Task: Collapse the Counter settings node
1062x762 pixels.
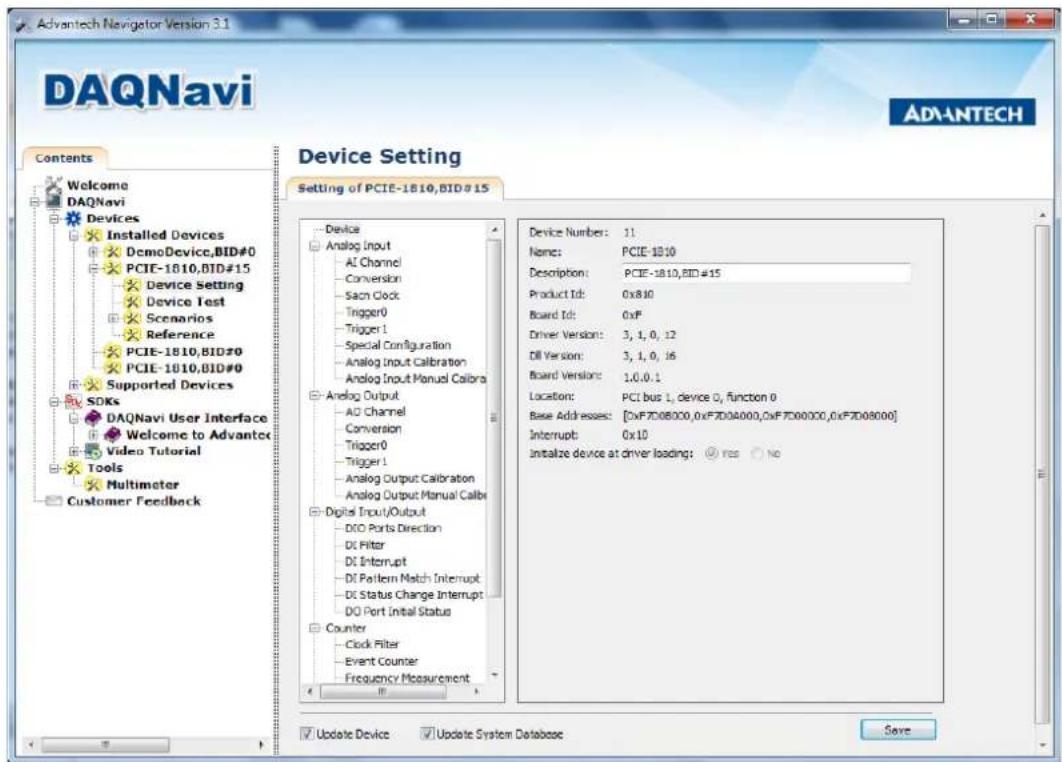Action: click(x=315, y=628)
